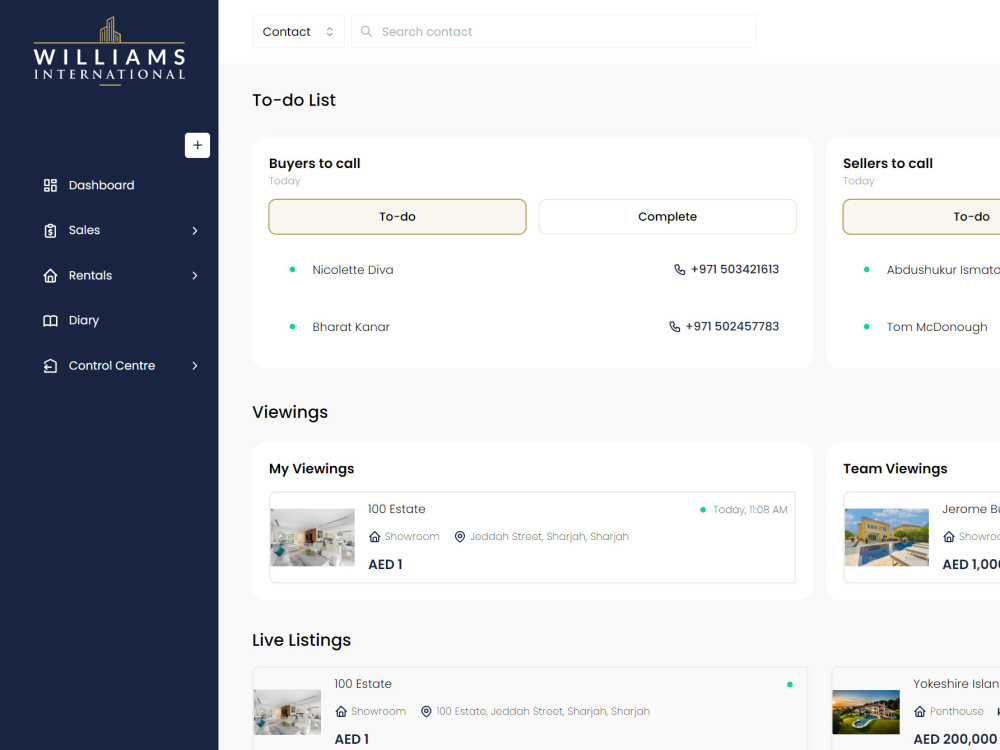Screen dimensions: 1000x750
Task: Click Jeddah Street, Sharjah address in My Viewings
Action: coord(549,536)
